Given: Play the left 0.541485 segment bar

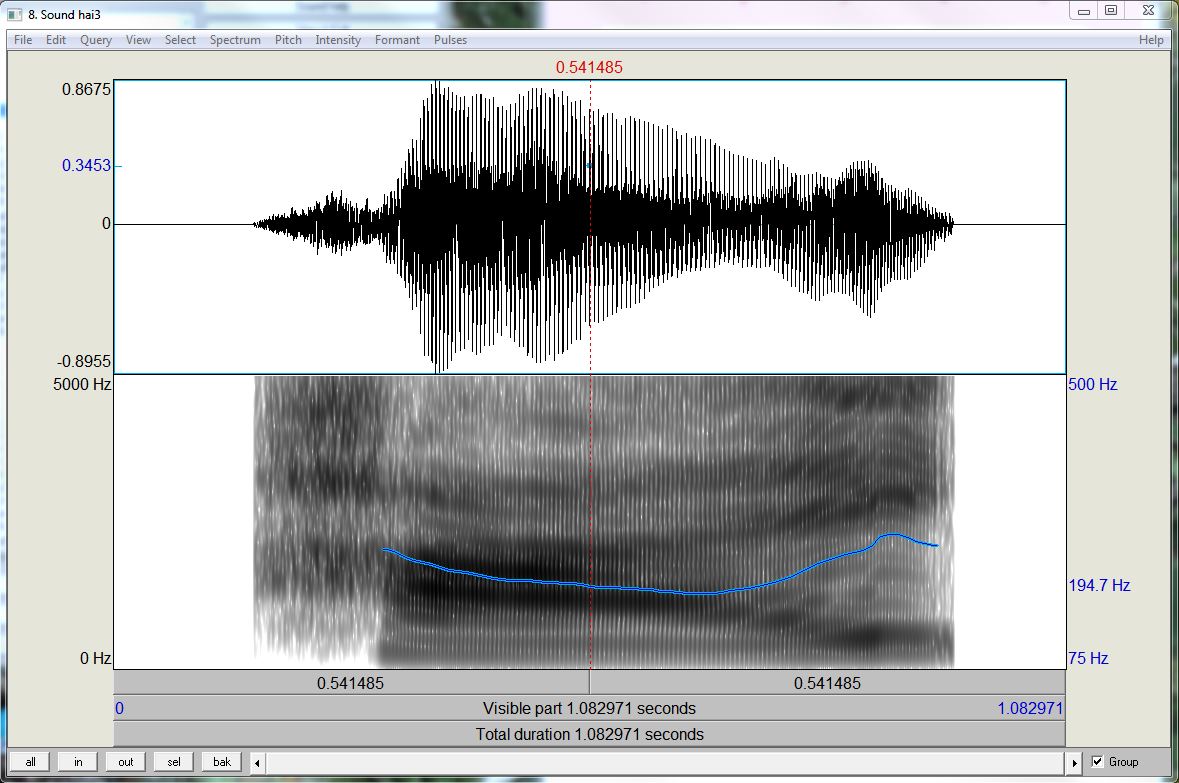Looking at the screenshot, I should tap(351, 683).
